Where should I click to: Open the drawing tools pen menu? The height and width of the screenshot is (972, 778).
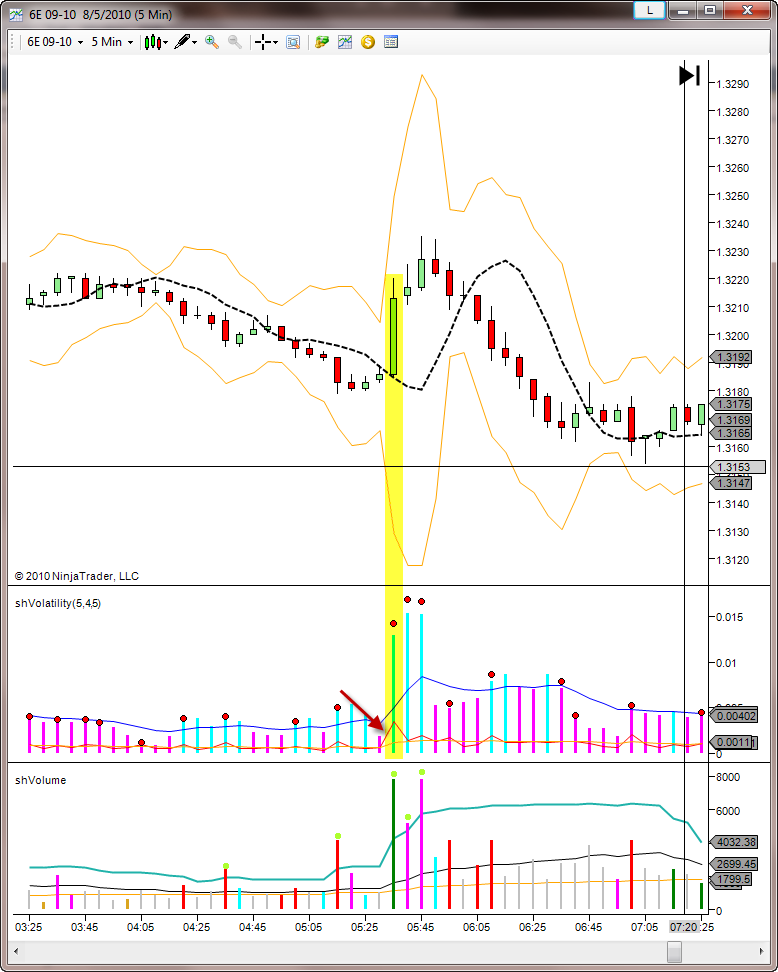point(185,42)
